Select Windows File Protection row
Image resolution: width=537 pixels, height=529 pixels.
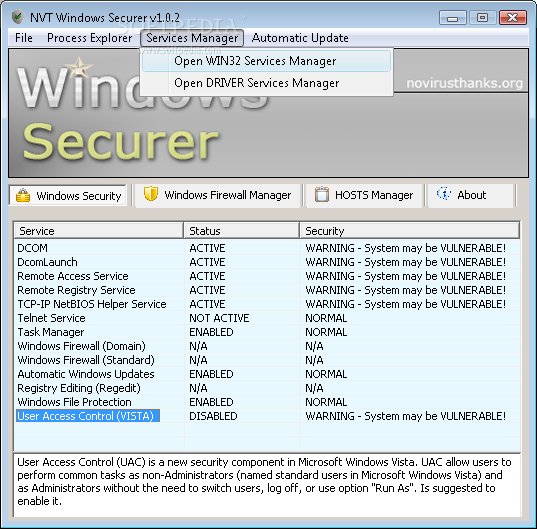click(x=267, y=402)
